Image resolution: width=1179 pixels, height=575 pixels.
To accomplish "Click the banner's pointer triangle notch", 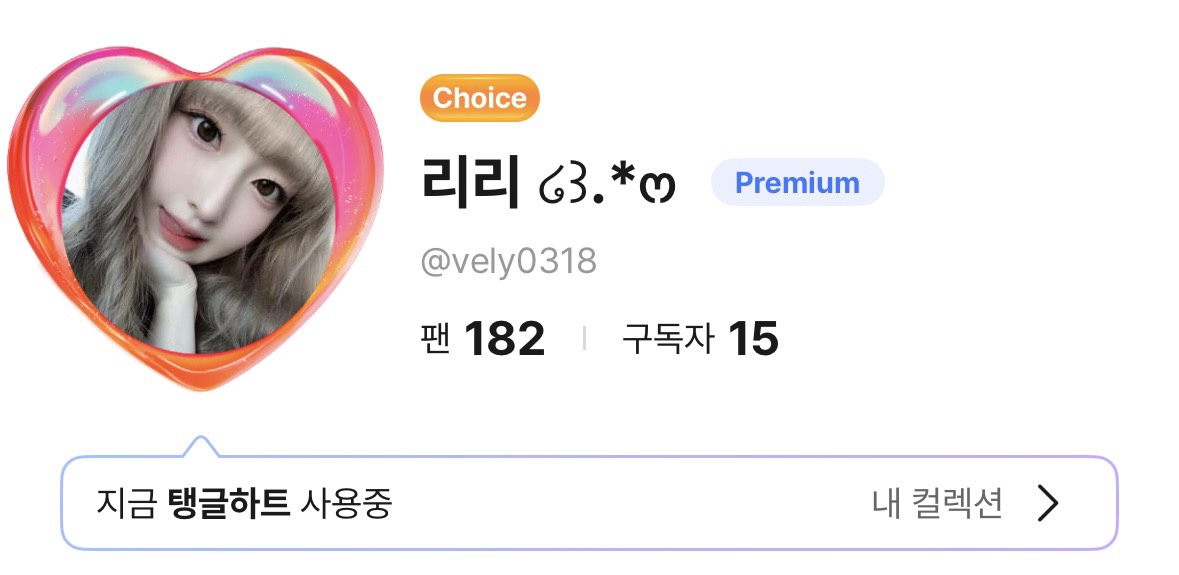I will click(x=201, y=446).
